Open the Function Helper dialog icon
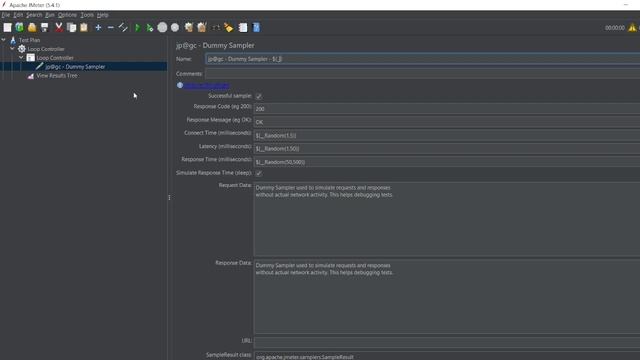 (x=243, y=27)
